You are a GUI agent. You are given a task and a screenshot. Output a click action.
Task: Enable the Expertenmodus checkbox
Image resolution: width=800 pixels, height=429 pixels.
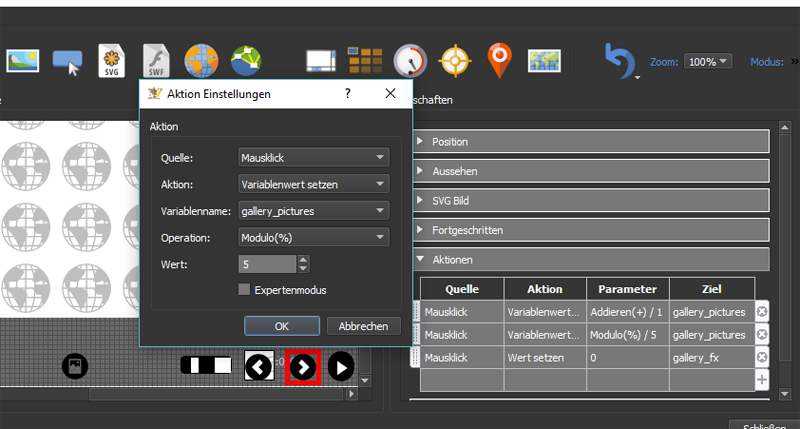tap(245, 290)
